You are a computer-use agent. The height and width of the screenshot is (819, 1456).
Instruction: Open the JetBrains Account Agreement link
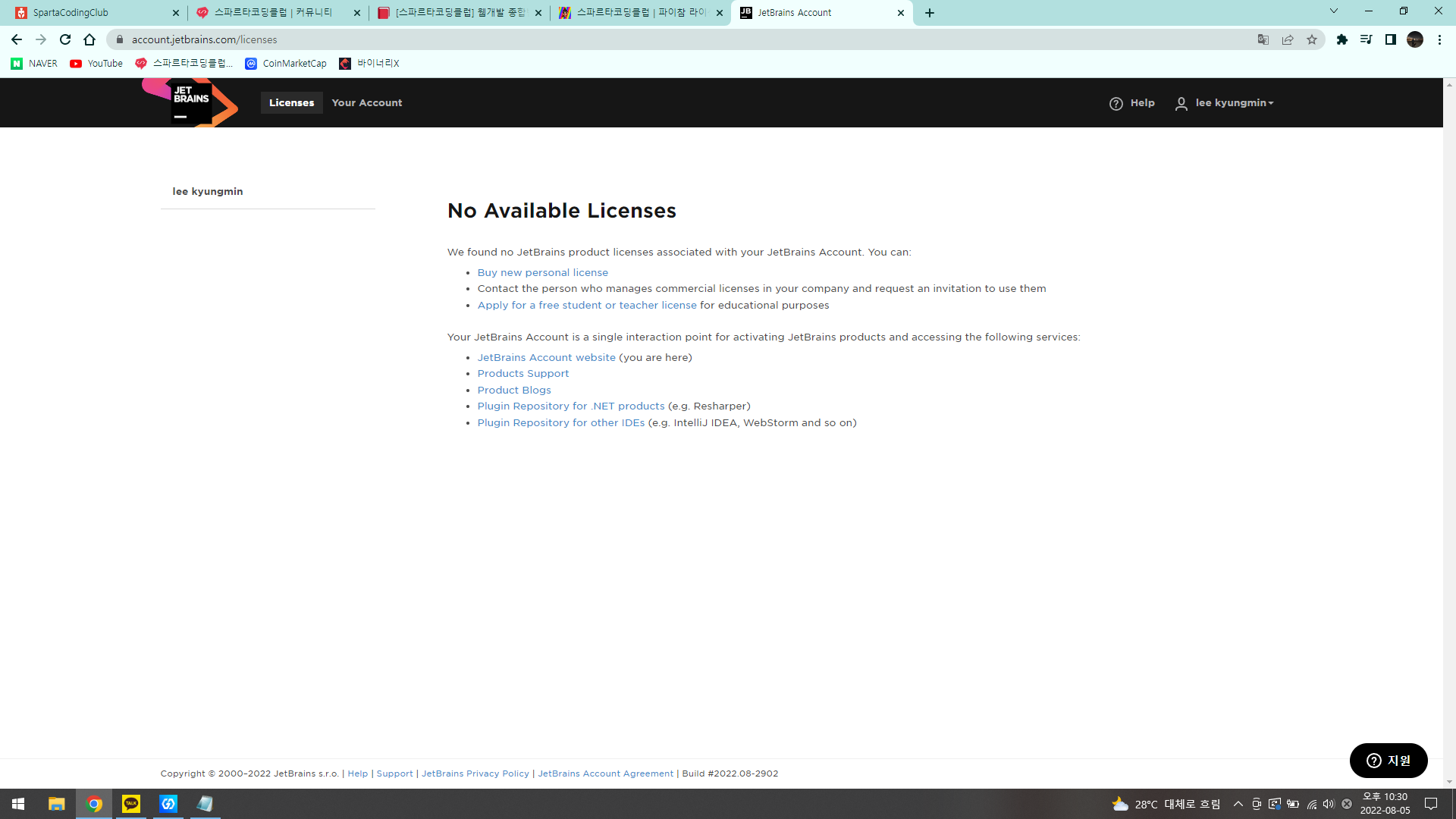point(606,774)
